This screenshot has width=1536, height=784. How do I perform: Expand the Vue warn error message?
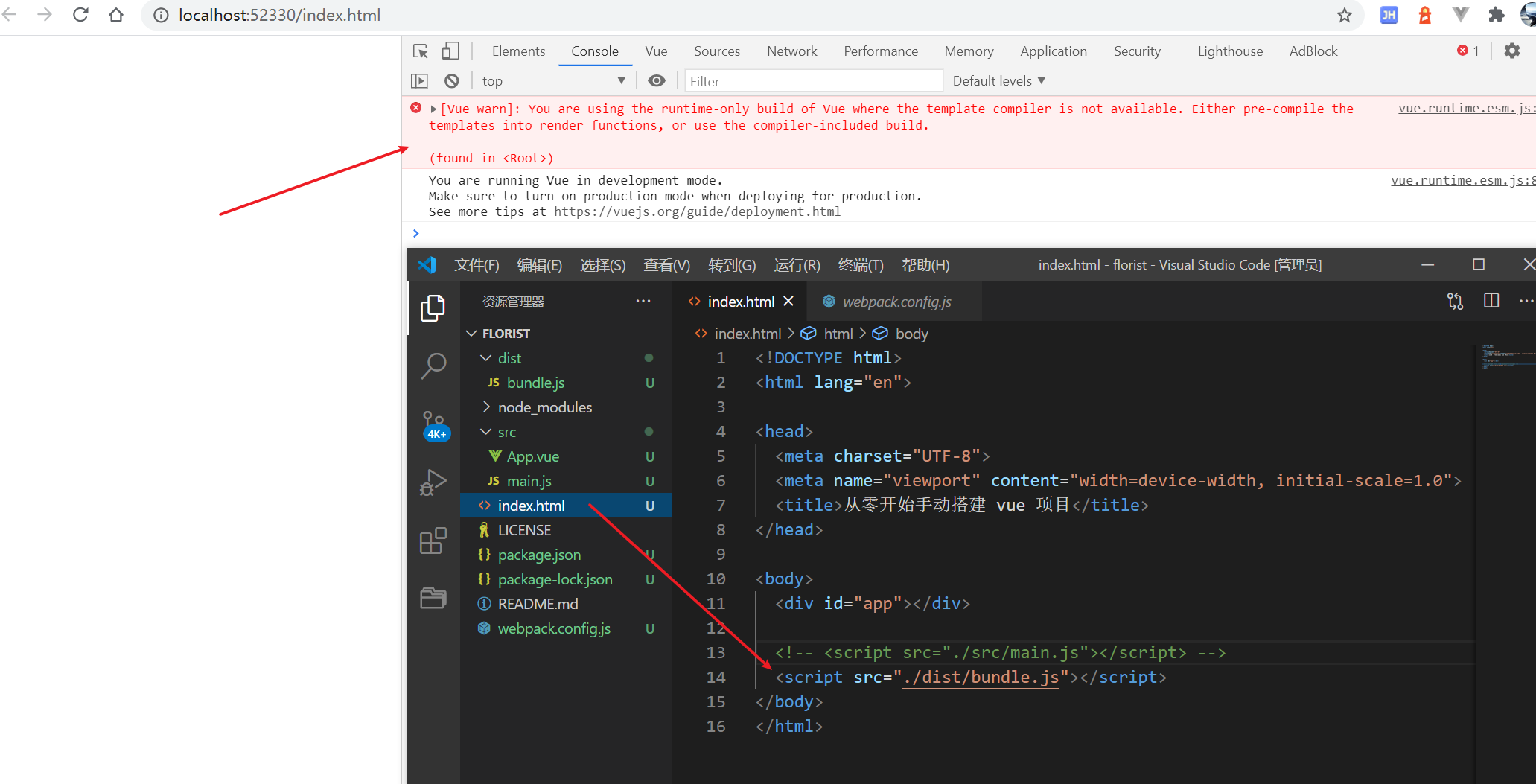coord(433,109)
